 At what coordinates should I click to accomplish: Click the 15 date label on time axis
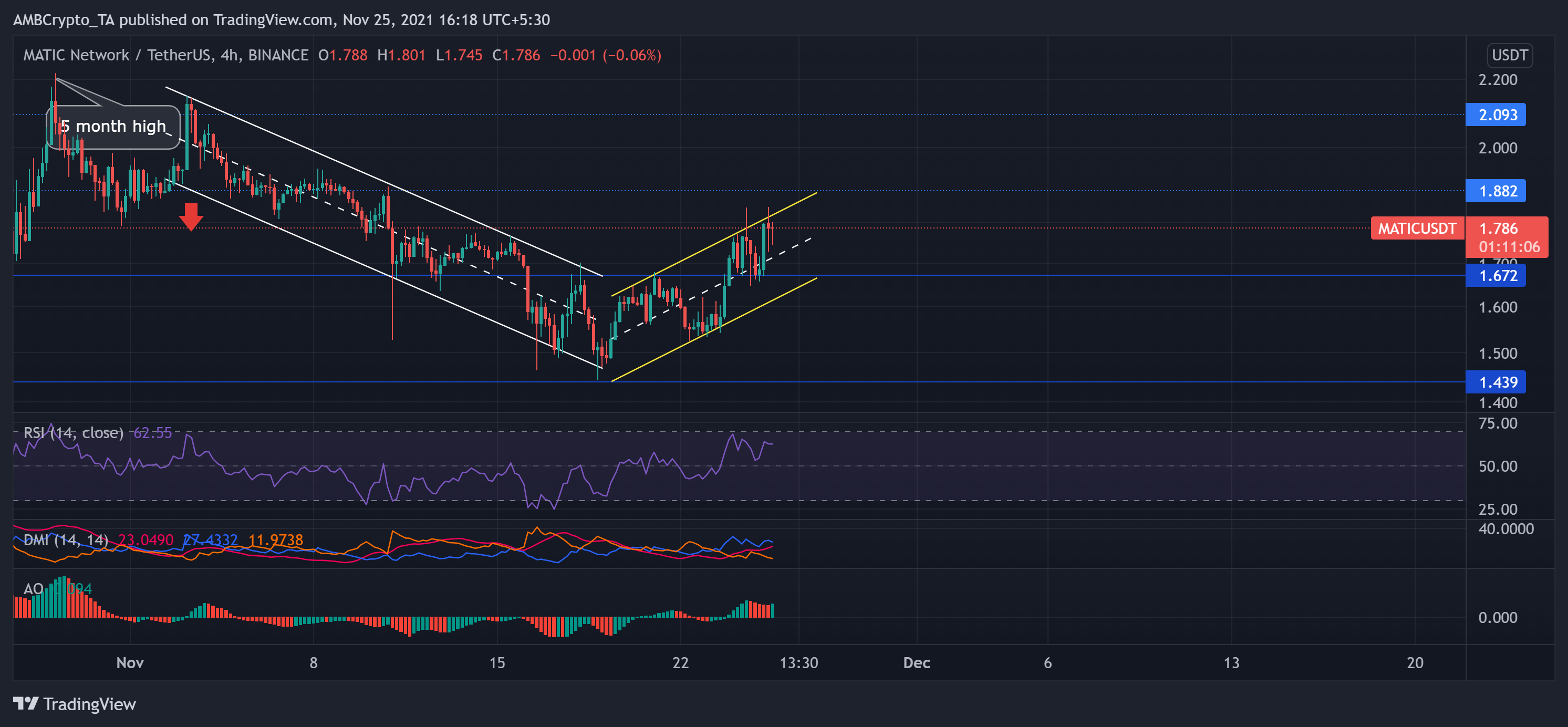[x=497, y=663]
